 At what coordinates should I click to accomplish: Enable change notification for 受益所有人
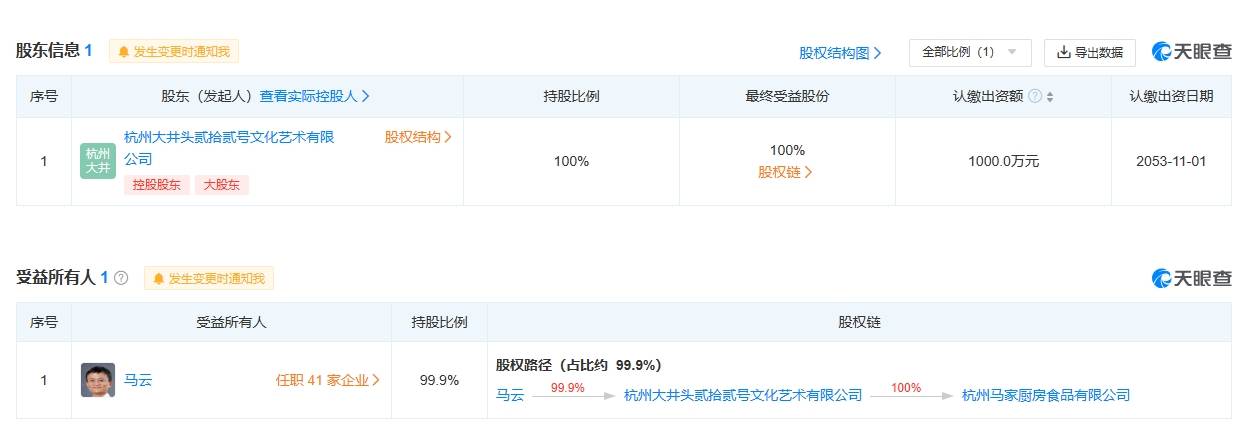point(209,278)
